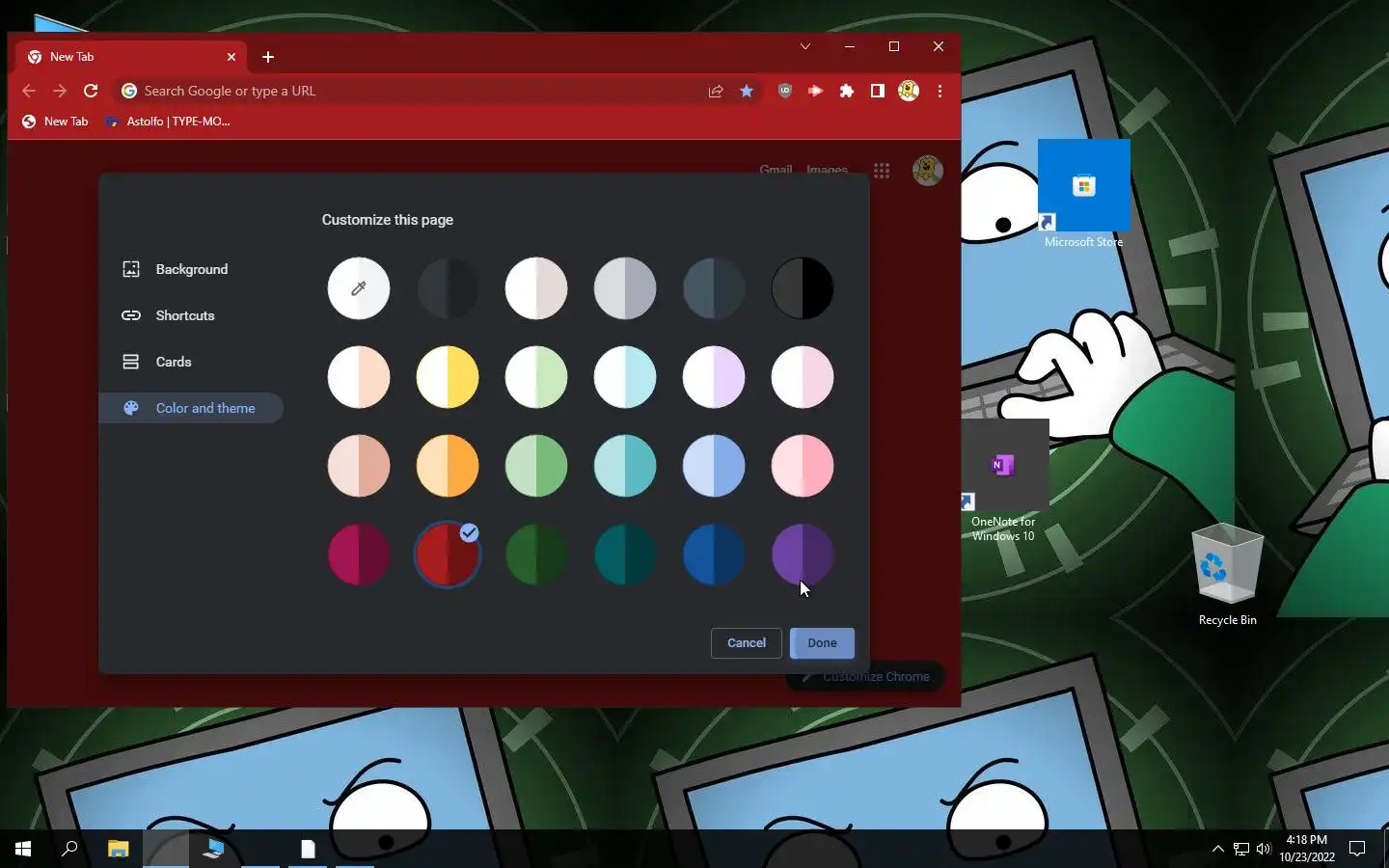Open the Extensions puzzle icon

(847, 91)
